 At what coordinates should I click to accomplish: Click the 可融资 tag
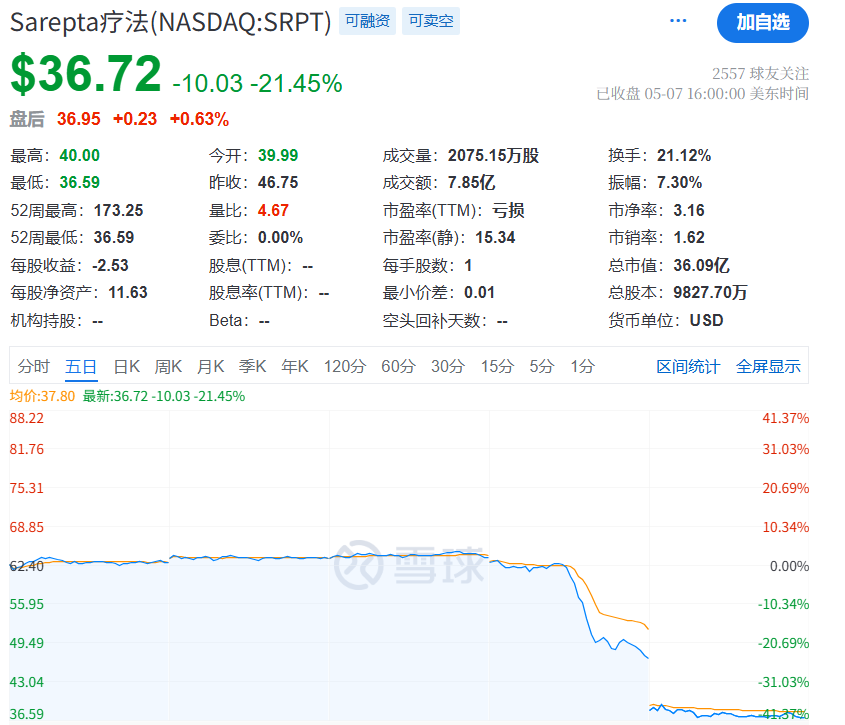[x=367, y=21]
